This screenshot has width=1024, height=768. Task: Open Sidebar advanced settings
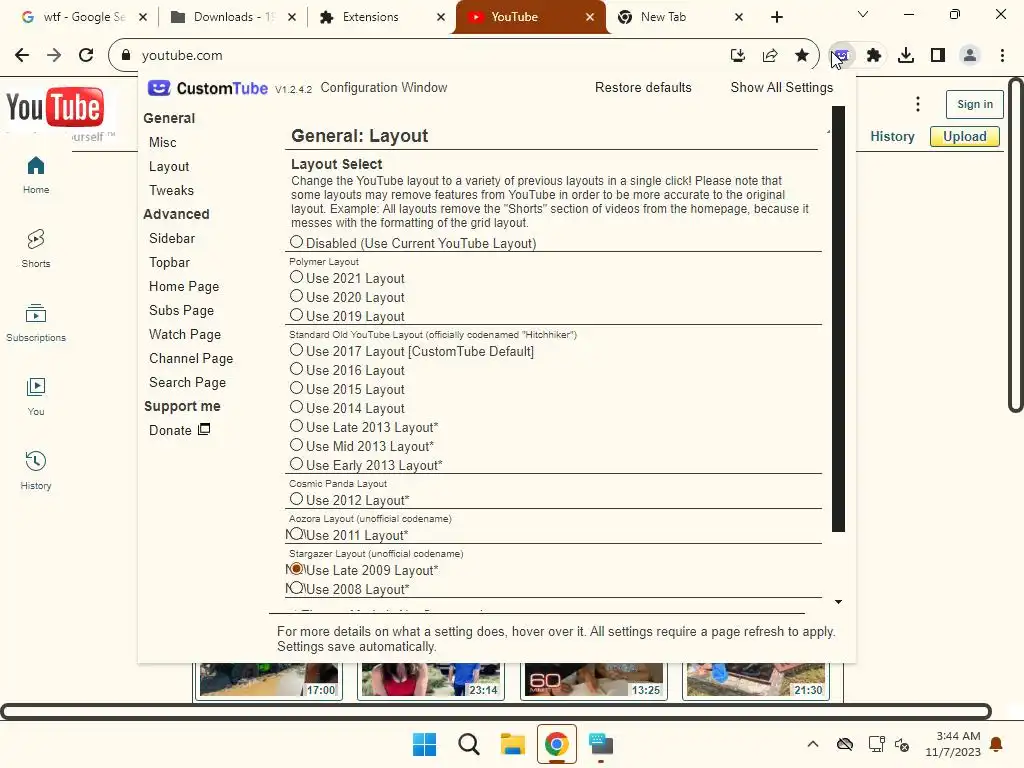[x=172, y=238]
